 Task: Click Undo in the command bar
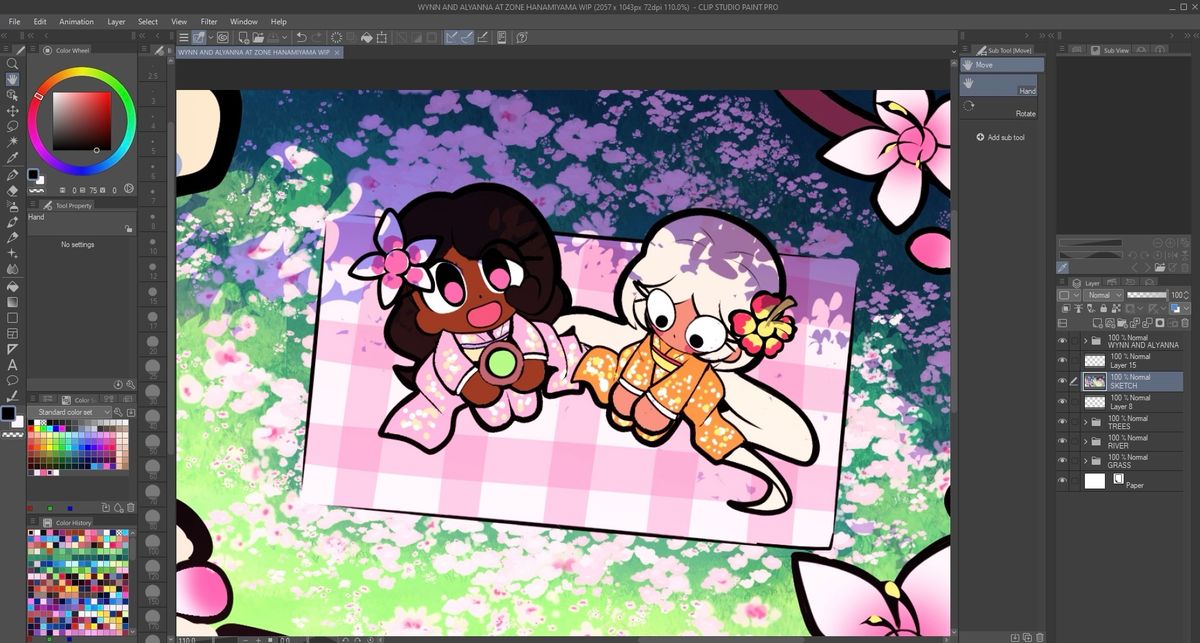point(302,38)
